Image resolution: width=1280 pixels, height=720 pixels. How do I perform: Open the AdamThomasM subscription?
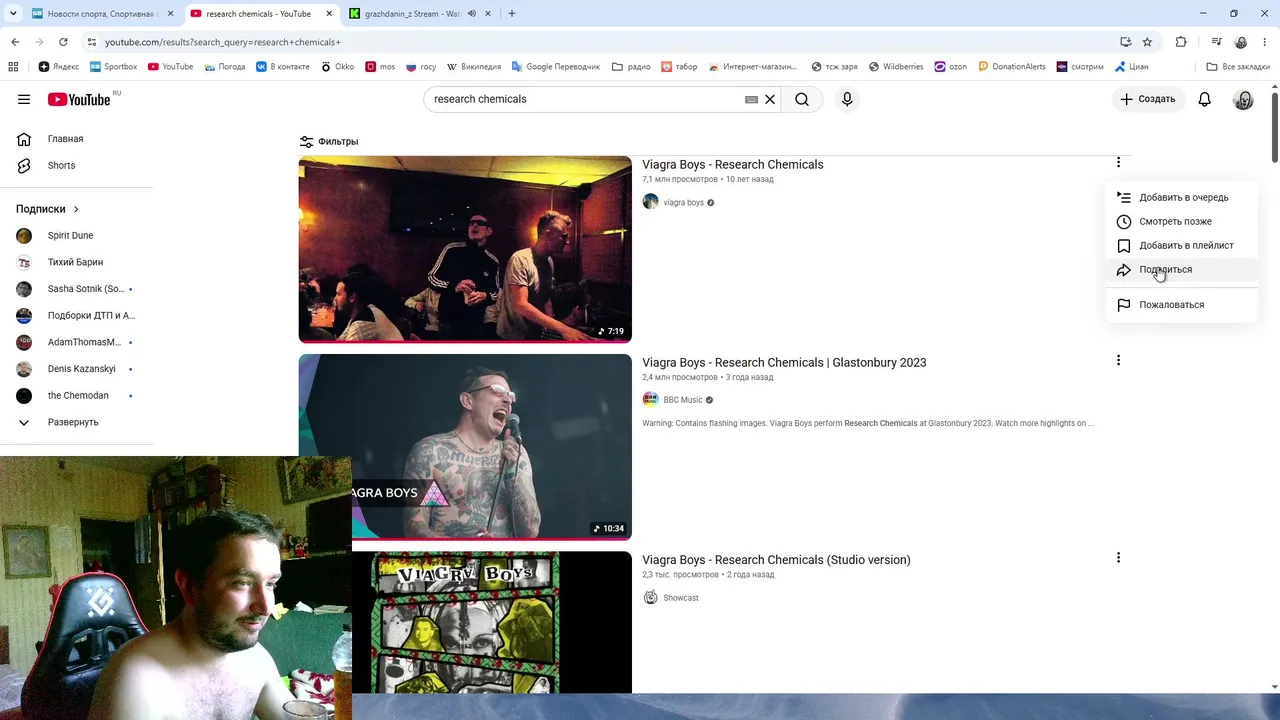point(77,342)
